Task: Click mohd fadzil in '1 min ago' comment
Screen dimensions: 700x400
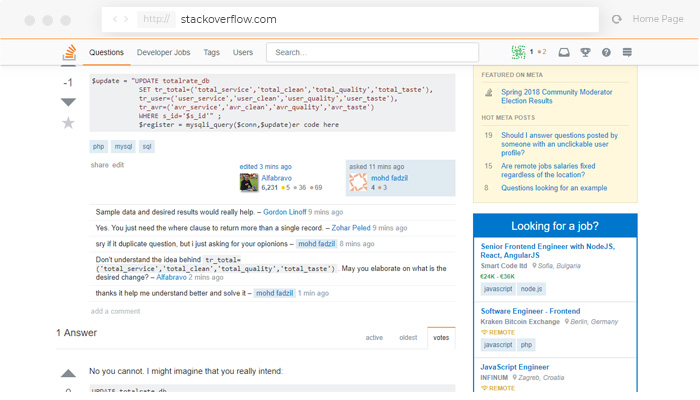Action: pyautogui.click(x=275, y=293)
